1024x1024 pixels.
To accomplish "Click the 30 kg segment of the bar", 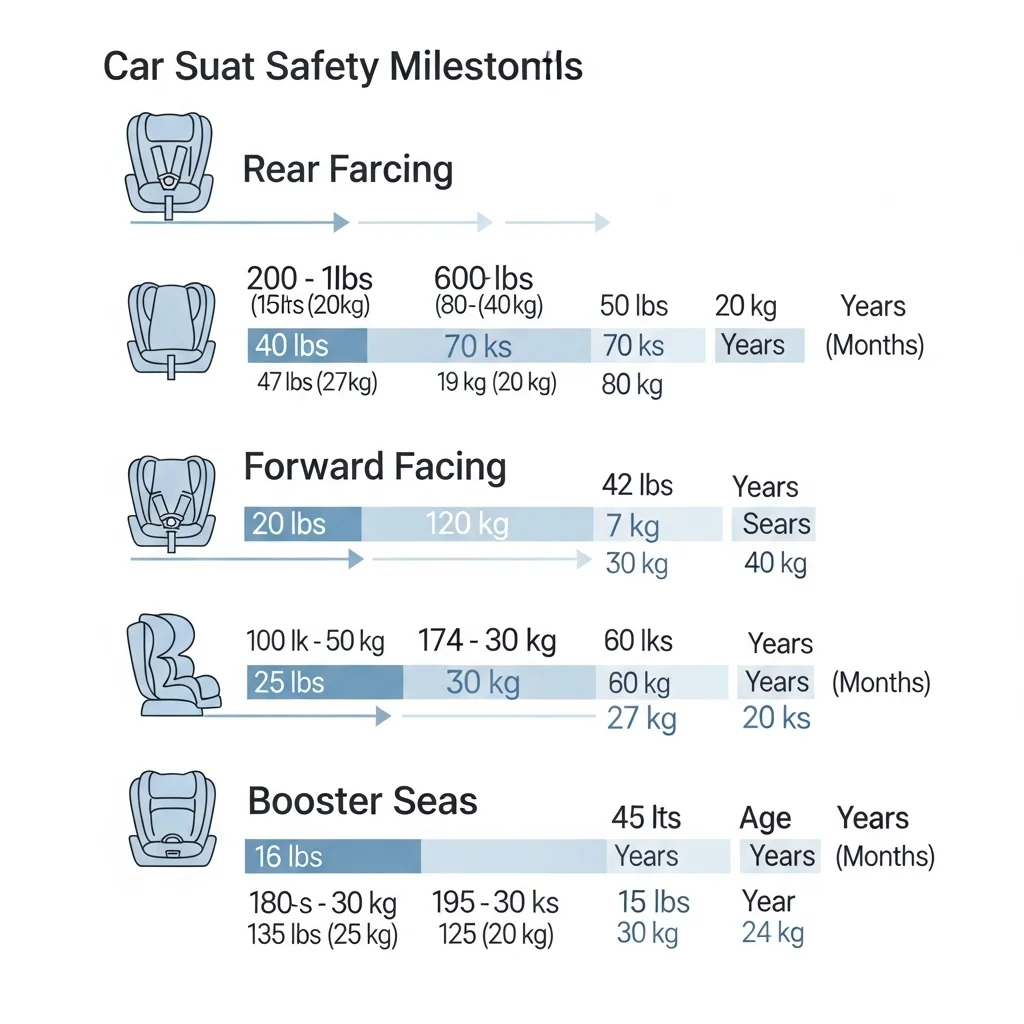I will point(499,682).
